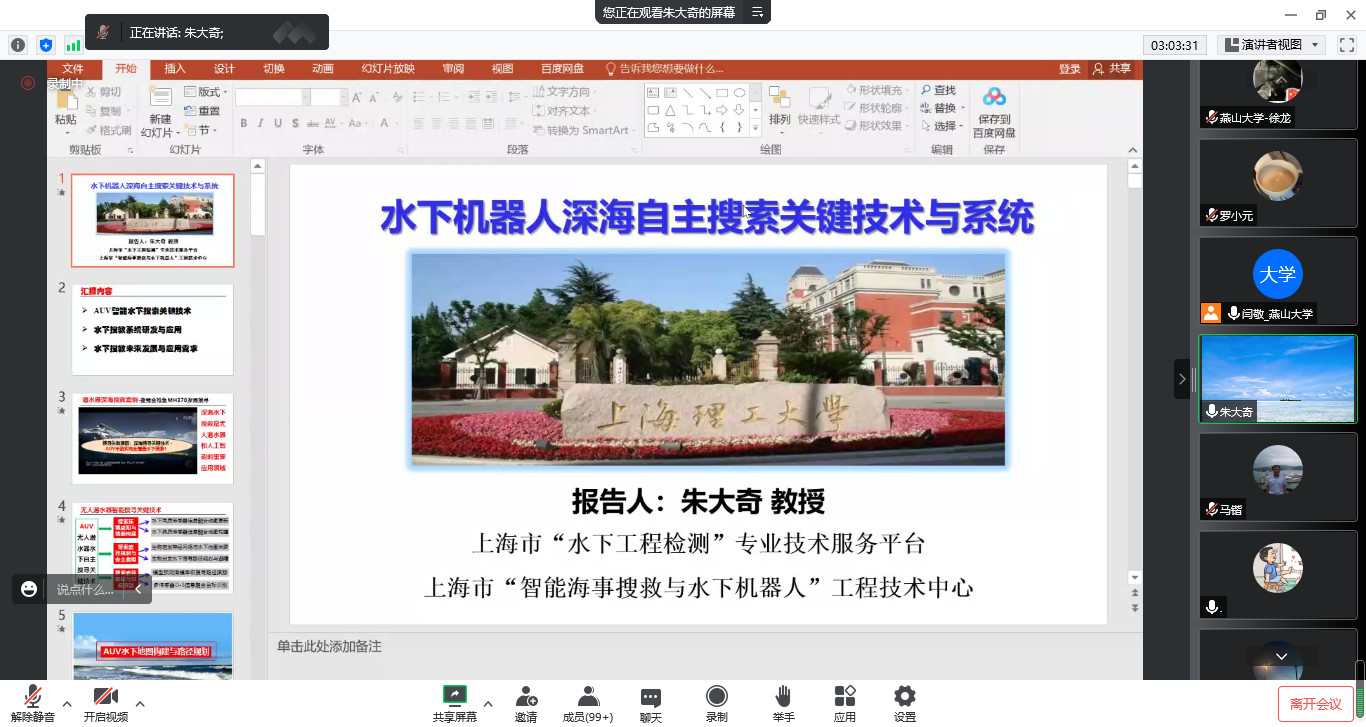Viewport: 1366px width, 727px height.
Task: Open the 邀请 invite participants icon
Action: click(526, 696)
